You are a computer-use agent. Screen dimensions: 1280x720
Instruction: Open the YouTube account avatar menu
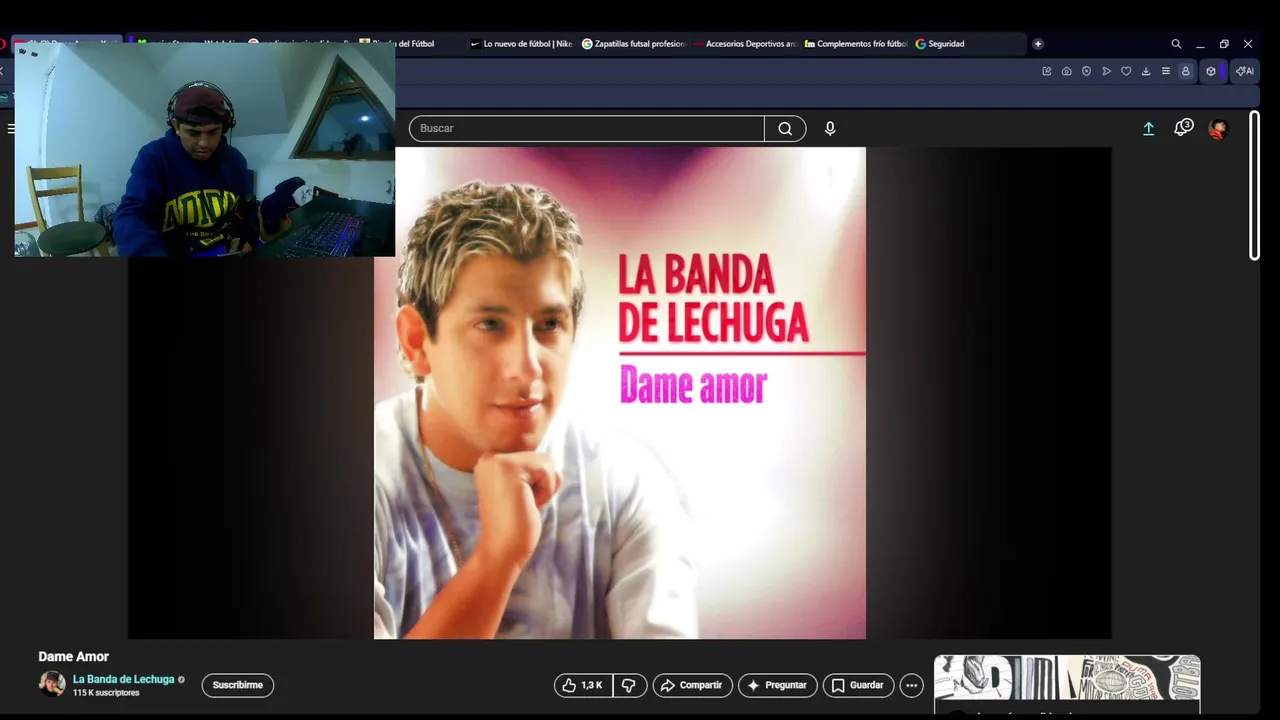[x=1218, y=128]
